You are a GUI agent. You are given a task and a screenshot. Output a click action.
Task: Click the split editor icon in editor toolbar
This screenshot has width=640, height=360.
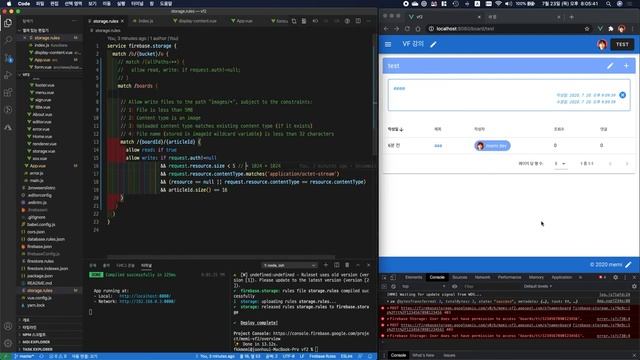(358, 21)
